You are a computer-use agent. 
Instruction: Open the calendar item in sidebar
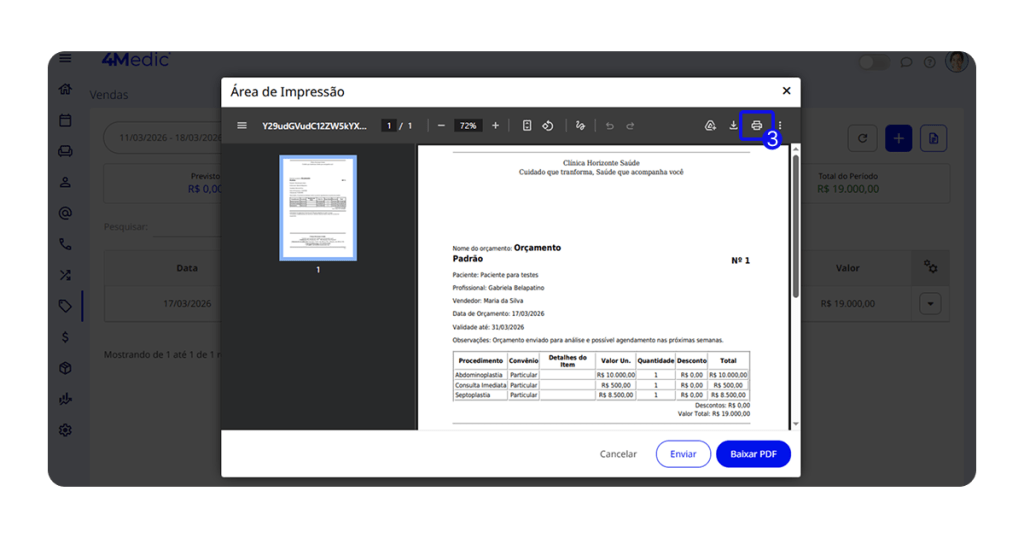(65, 120)
